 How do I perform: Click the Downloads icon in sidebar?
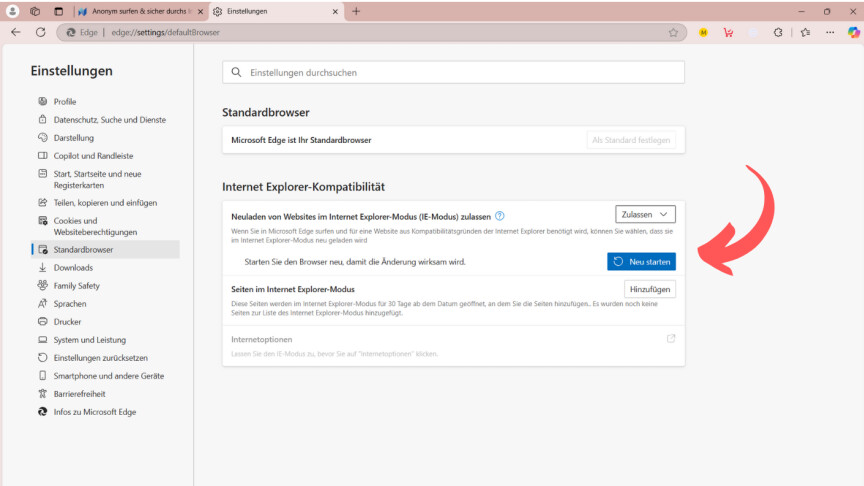pyautogui.click(x=43, y=268)
